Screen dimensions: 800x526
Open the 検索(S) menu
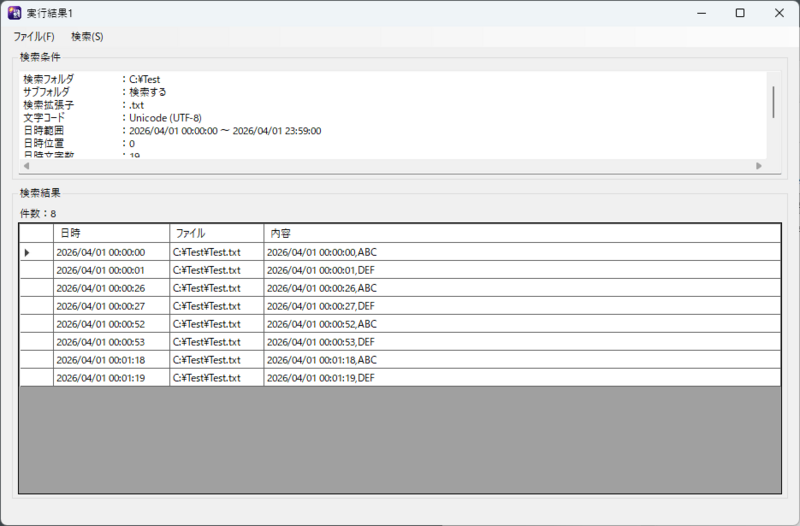click(87, 37)
